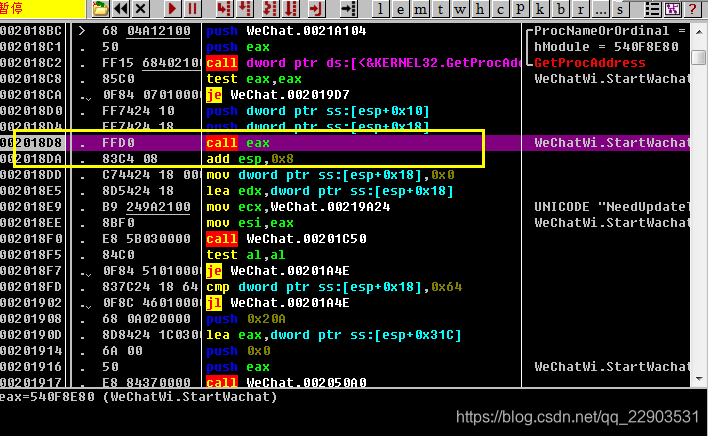Image resolution: width=708 pixels, height=436 pixels.
Task: Open Threads window via 't' button
Action: (440, 9)
